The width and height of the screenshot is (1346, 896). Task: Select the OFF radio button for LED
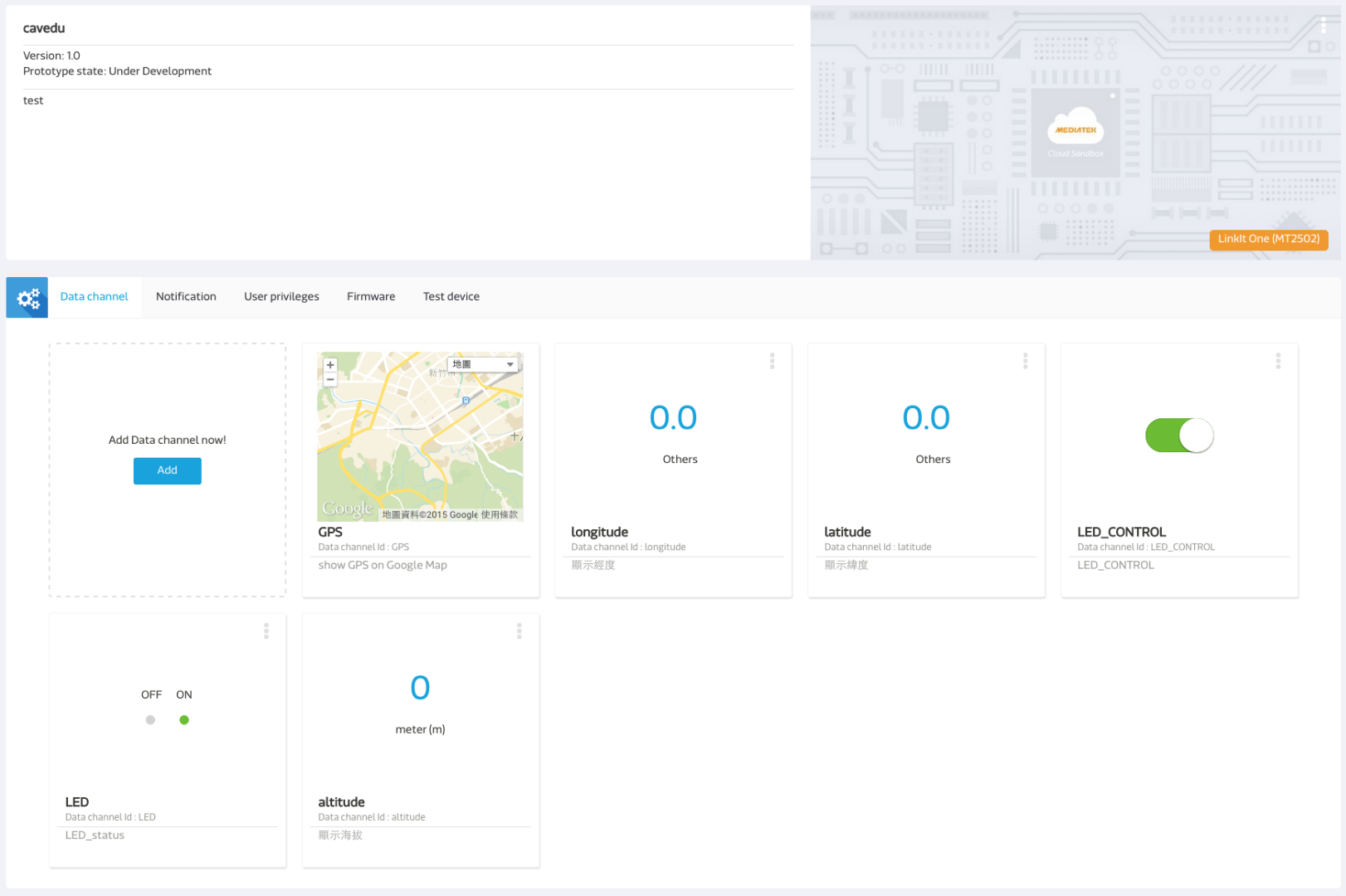click(x=150, y=720)
